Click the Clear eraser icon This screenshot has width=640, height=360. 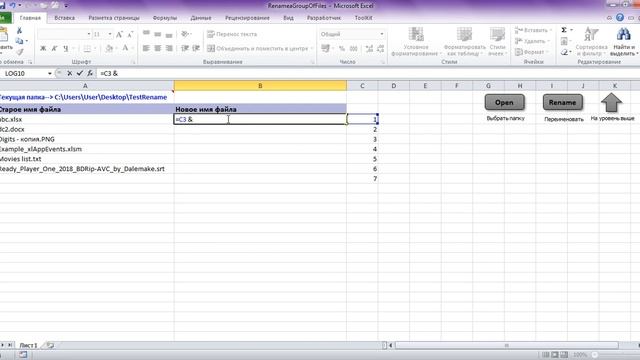pos(564,52)
